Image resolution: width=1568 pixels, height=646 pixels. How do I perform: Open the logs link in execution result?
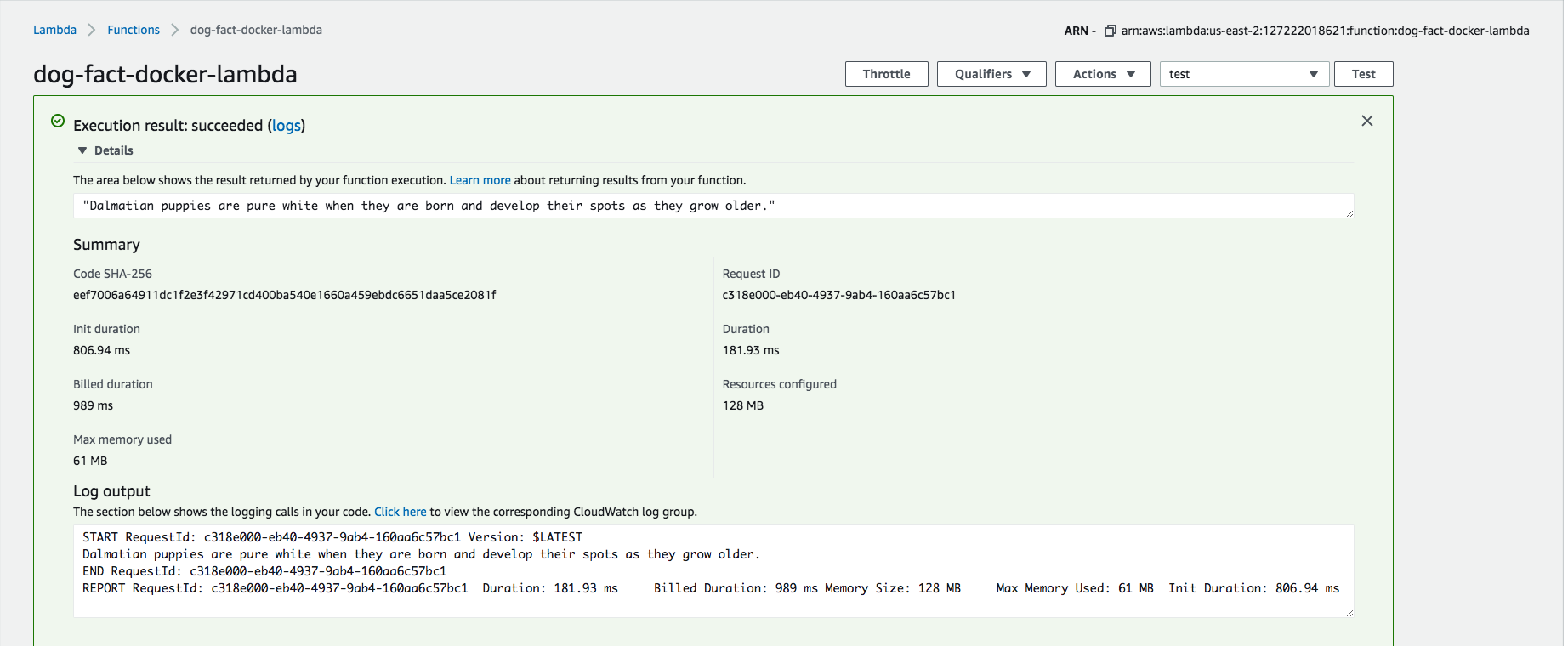click(287, 126)
